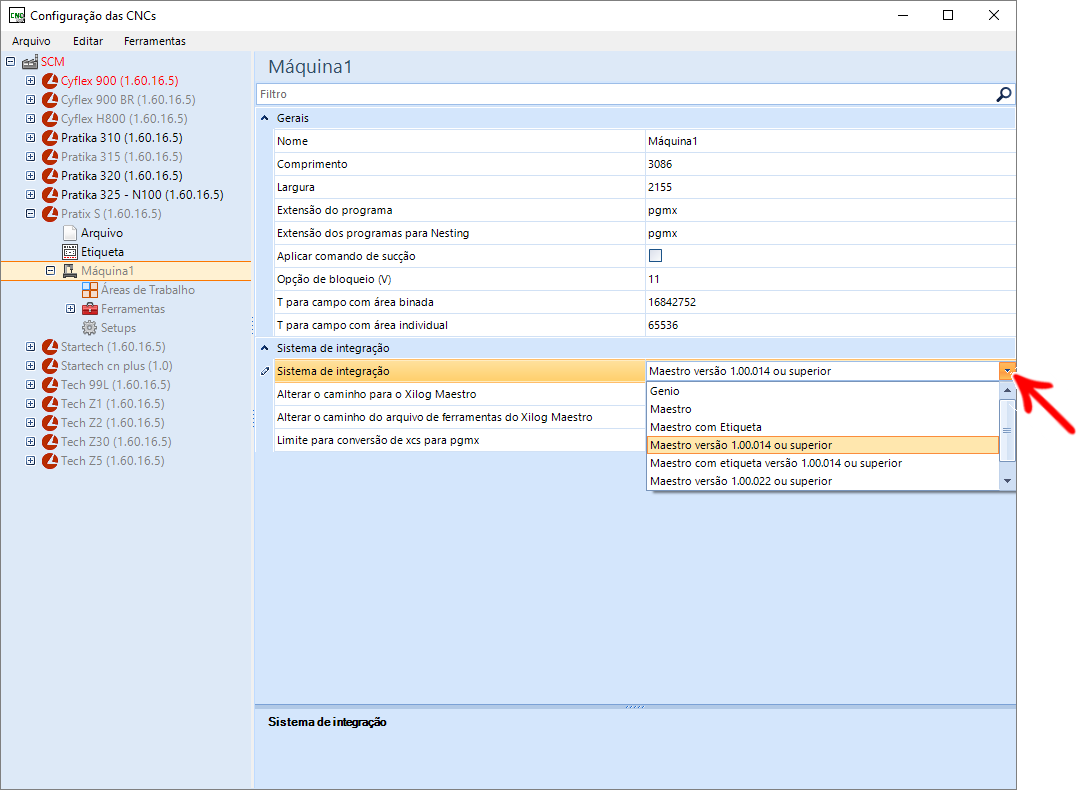Image resolution: width=1088 pixels, height=790 pixels.
Task: Select Áreas de Trabalho tree item
Action: pyautogui.click(x=148, y=290)
